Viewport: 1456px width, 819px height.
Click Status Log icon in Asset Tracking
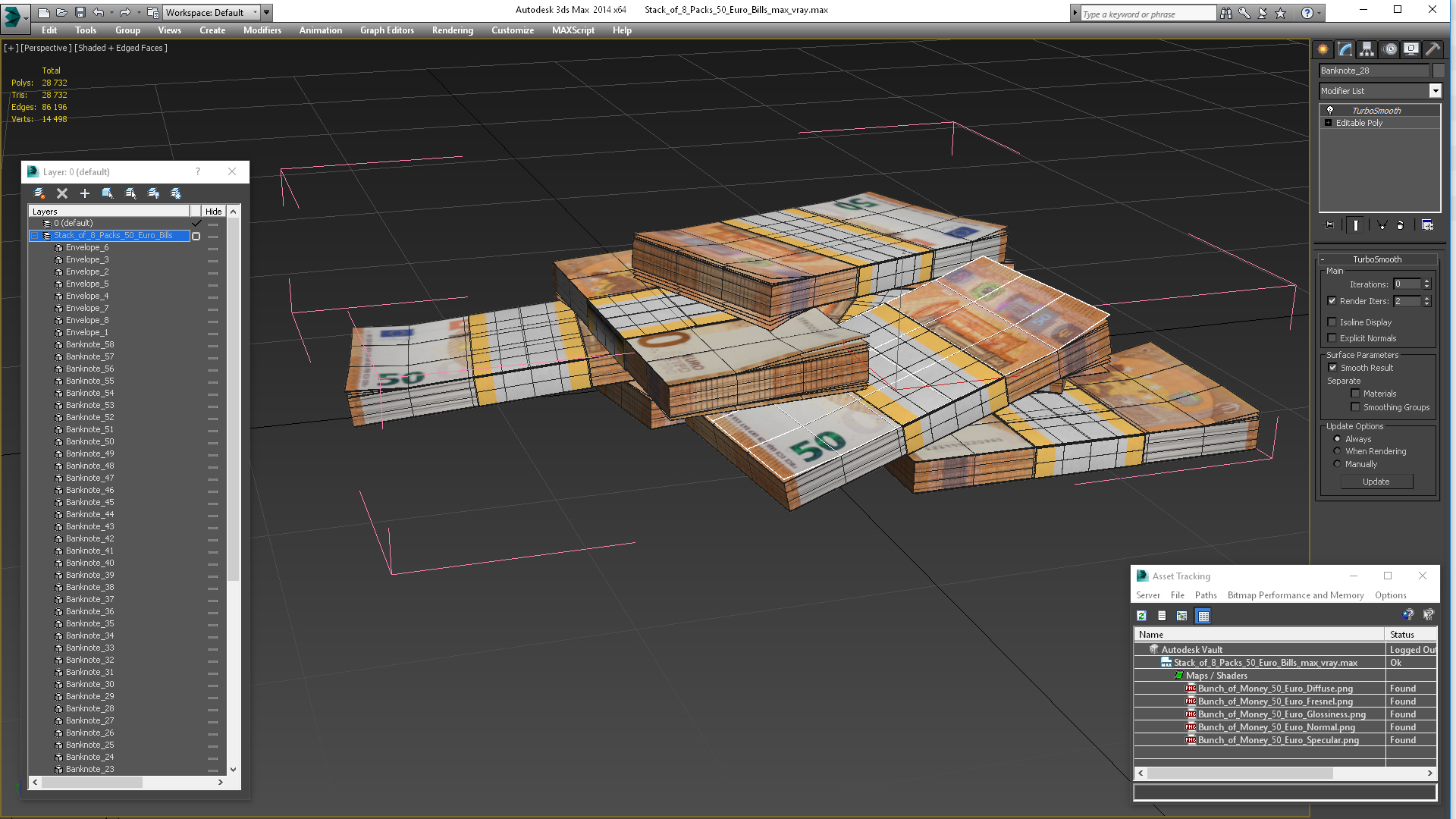(1162, 616)
